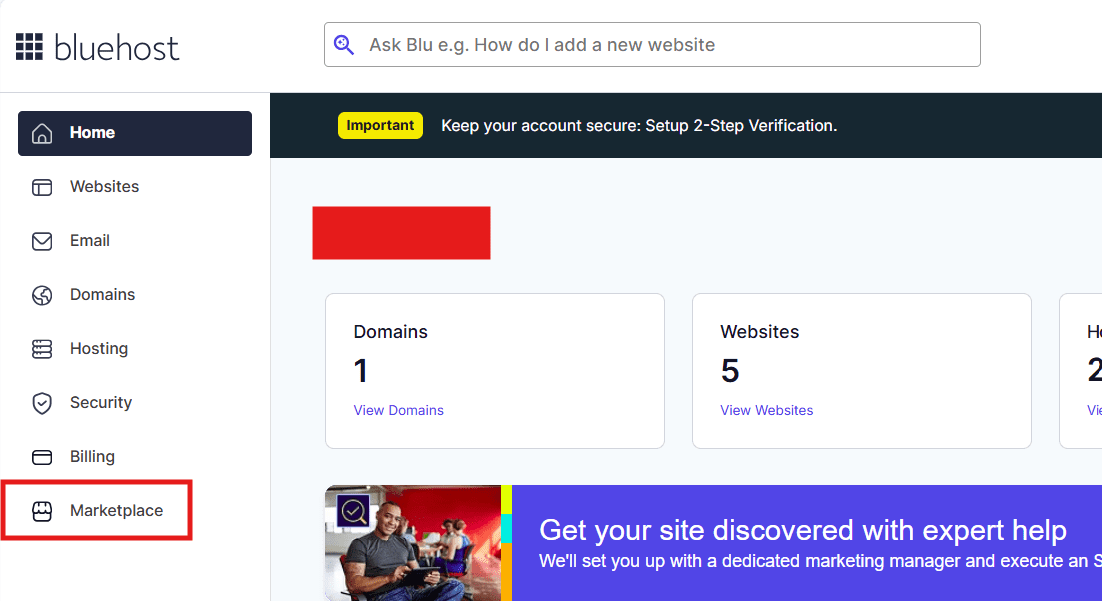Open Email via the envelope icon
This screenshot has width=1102, height=601.
pos(42,241)
